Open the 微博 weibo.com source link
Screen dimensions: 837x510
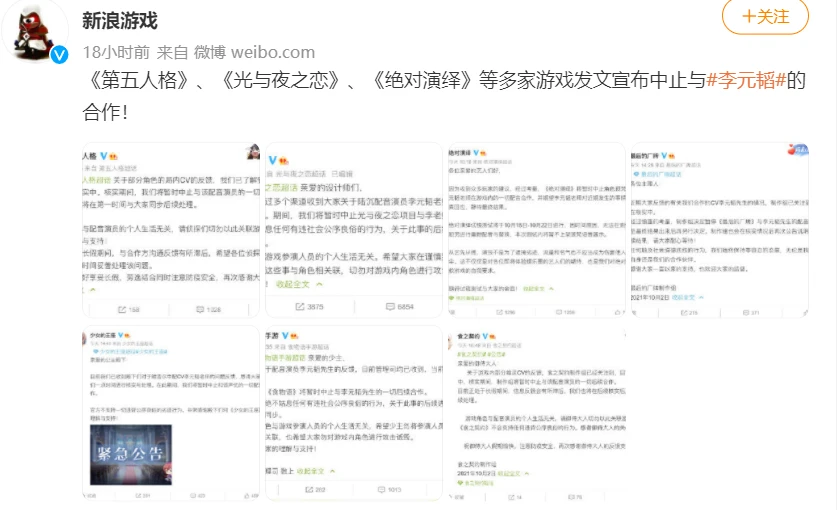coord(254,52)
